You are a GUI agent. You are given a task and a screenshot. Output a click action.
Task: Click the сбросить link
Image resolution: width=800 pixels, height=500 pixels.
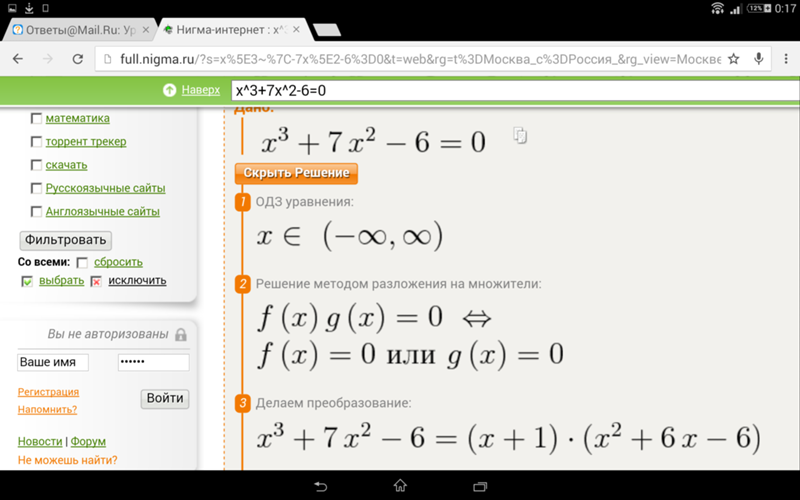click(118, 262)
